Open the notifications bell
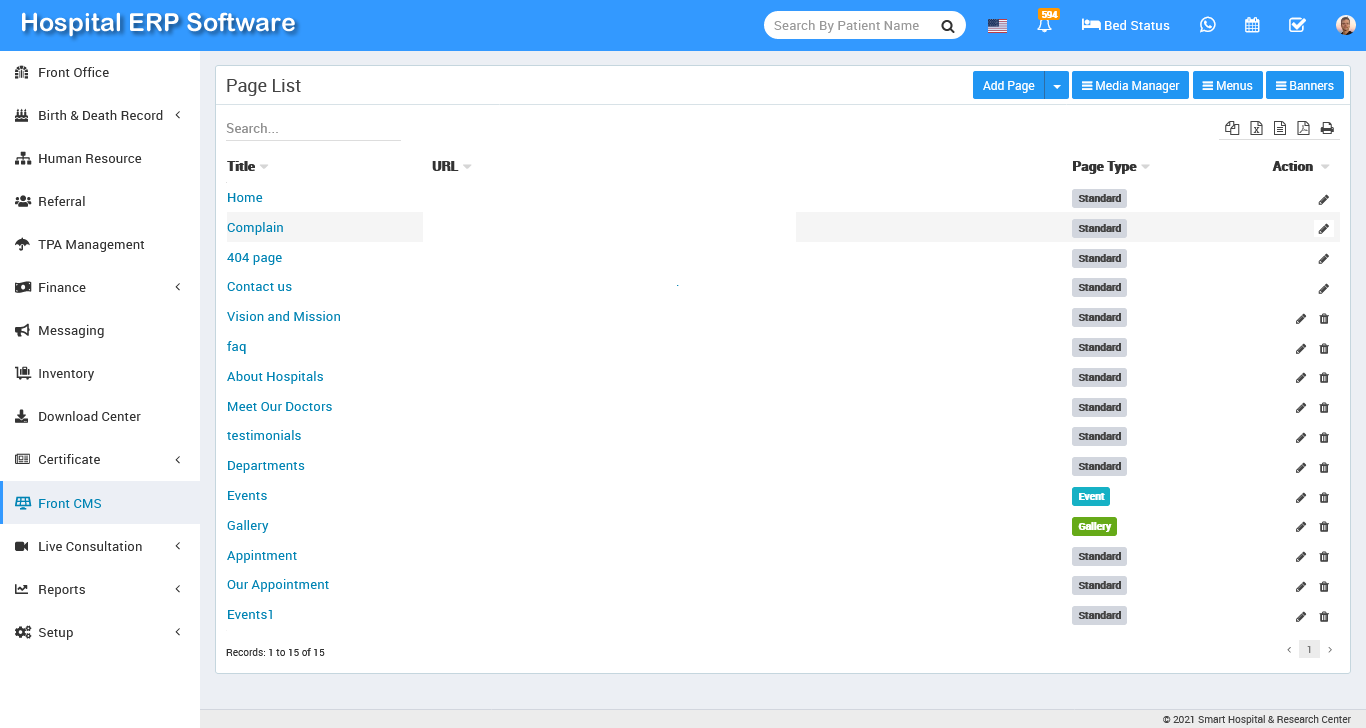Screen dimensions: 1366x728 tap(1045, 25)
